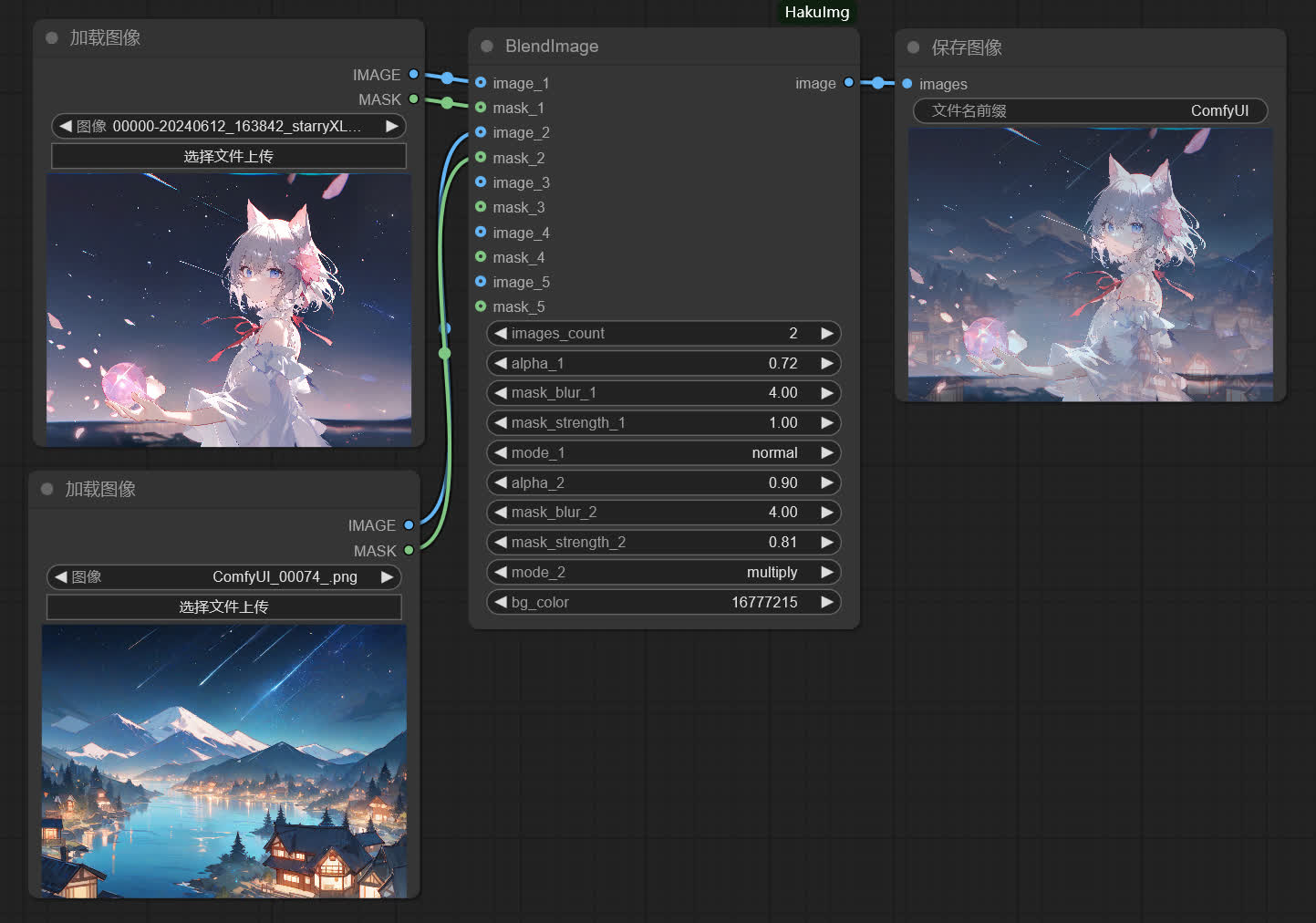Click the HakuImg badge above BlendImage

[817, 12]
